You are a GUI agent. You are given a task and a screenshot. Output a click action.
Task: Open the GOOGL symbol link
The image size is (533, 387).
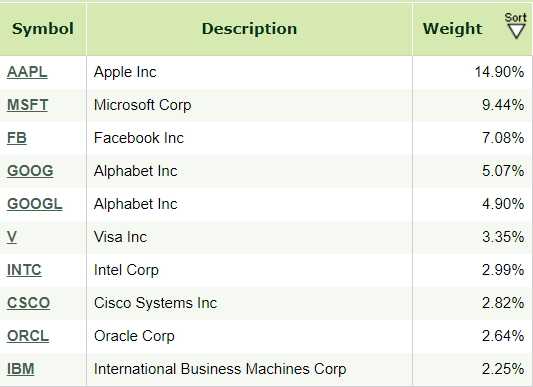[35, 204]
